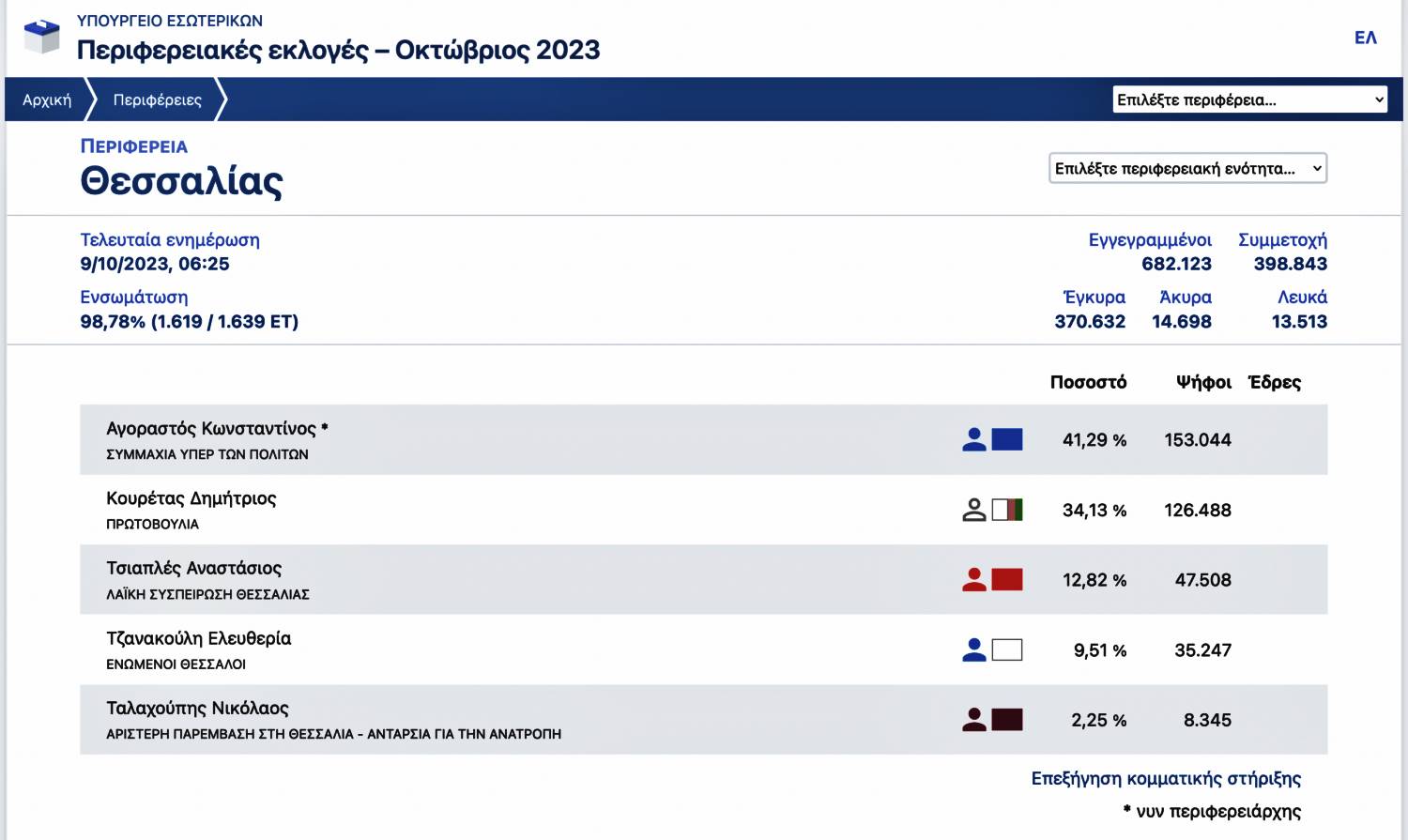Go to the Αρχική breadcrumb tab

click(47, 99)
